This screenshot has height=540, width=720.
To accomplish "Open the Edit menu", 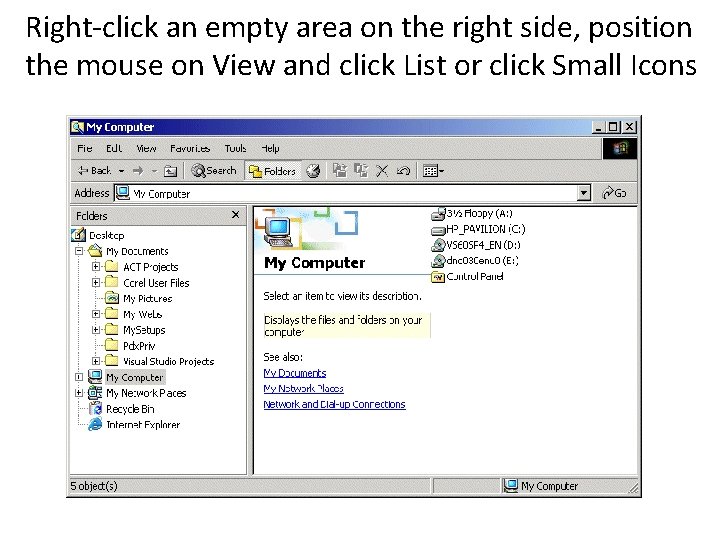I will pos(114,148).
